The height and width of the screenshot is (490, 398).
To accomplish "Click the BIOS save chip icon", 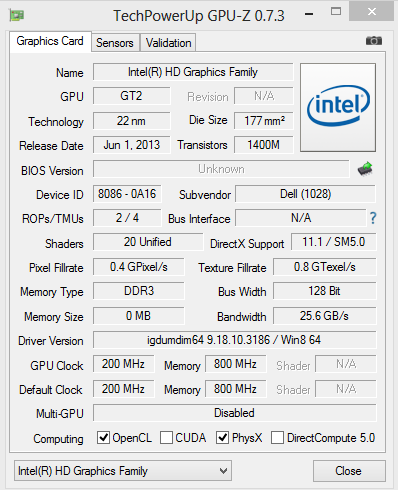I will coord(365,169).
